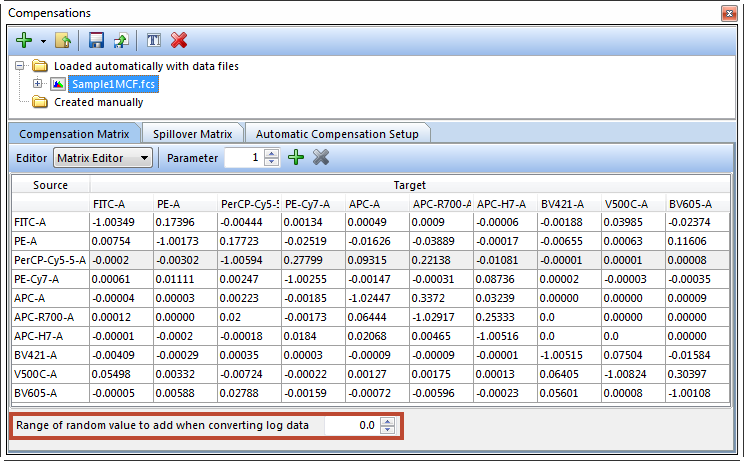Delete compensation using the red X icon
This screenshot has height=461, width=744.
(x=179, y=40)
